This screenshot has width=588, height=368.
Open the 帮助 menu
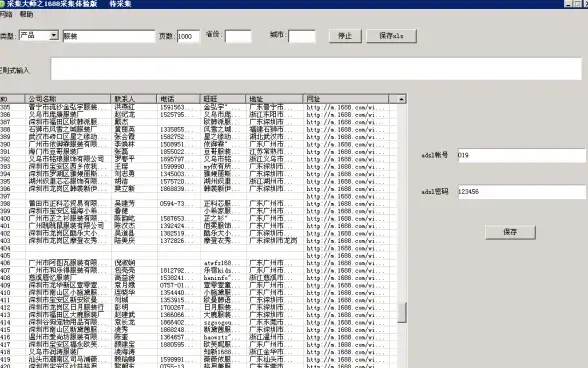26,15
